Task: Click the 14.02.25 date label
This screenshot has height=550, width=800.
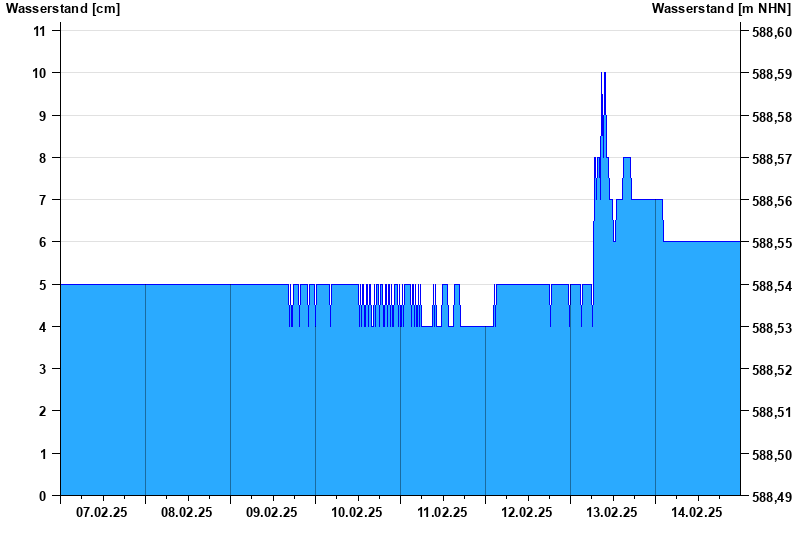Action: (696, 512)
